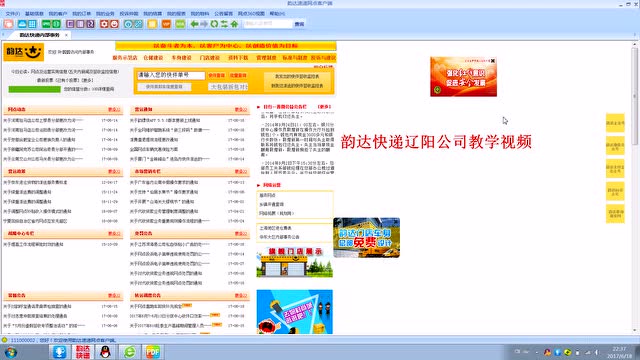Click the 韵达 logo in the page header
Screen dimensions: 640x360
click(x=24, y=52)
